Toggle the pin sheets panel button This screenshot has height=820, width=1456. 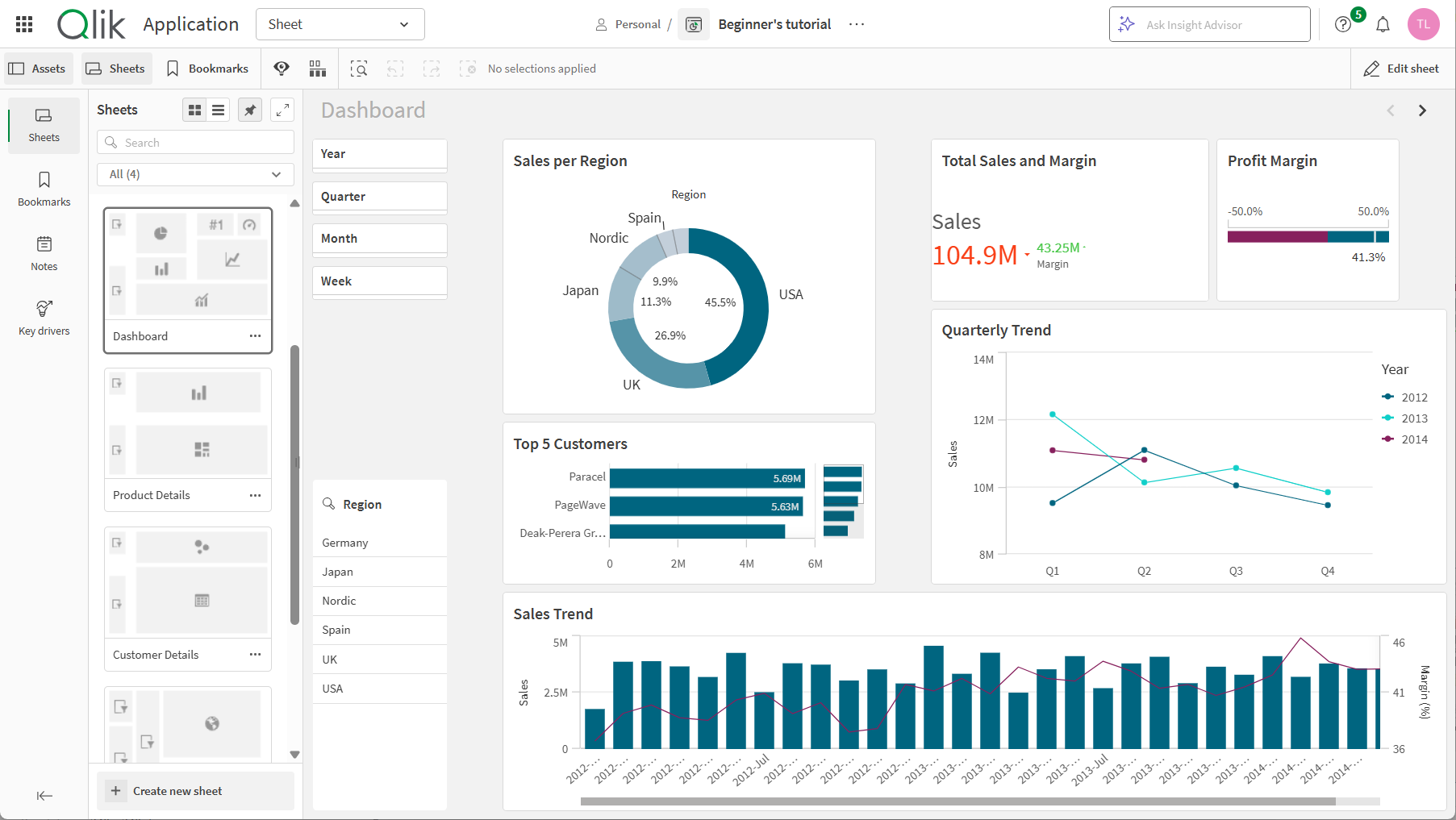coord(250,110)
